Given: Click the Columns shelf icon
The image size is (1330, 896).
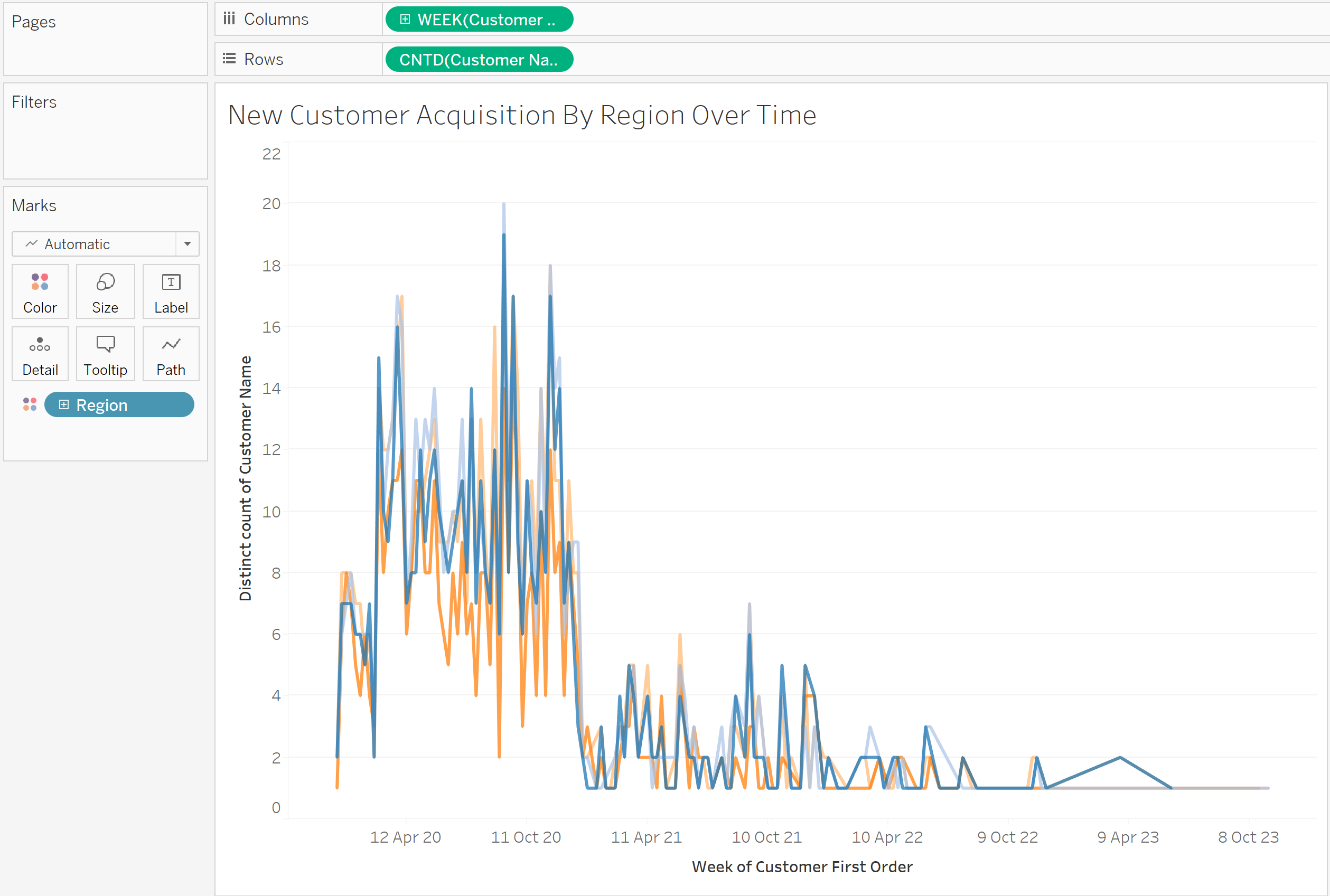Looking at the screenshot, I should pyautogui.click(x=229, y=19).
